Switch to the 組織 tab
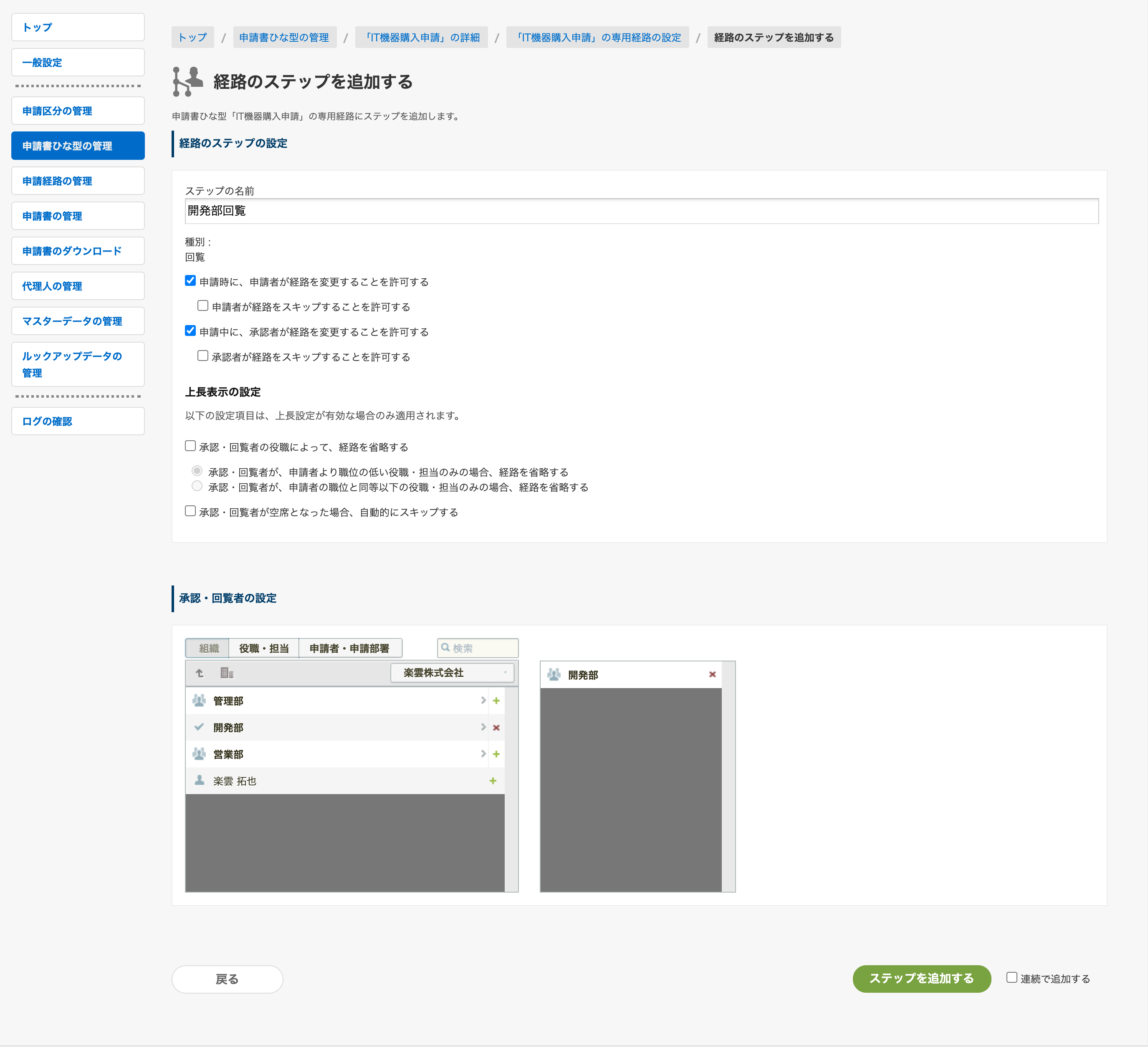The height and width of the screenshot is (1047, 1148). pos(208,648)
